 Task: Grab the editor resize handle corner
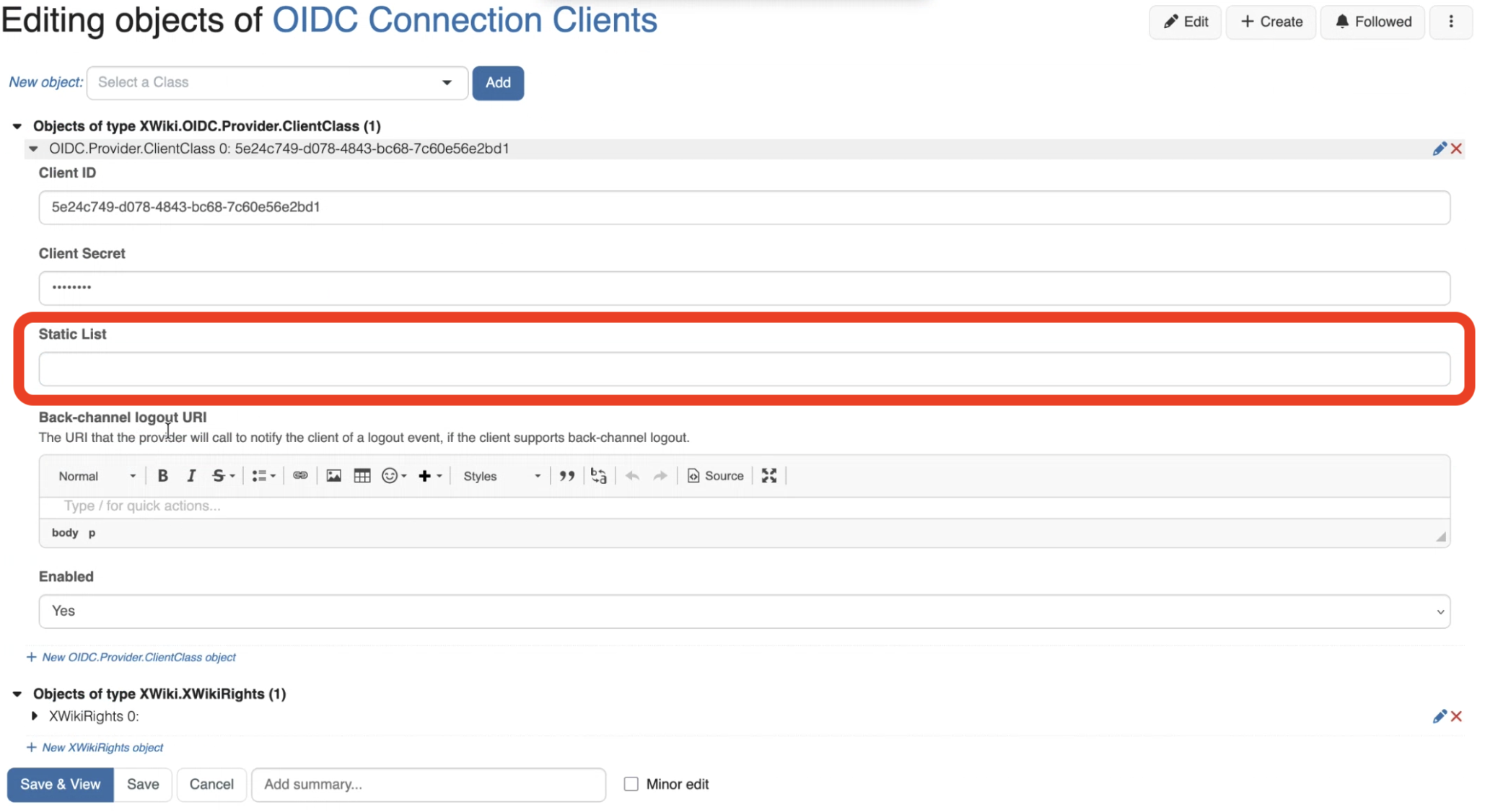[x=1440, y=537]
